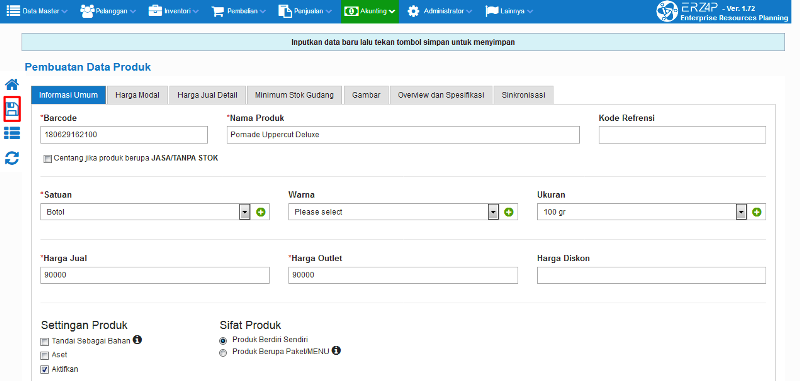The image size is (800, 381).
Task: Add new Satuan with green plus
Action: [261, 212]
